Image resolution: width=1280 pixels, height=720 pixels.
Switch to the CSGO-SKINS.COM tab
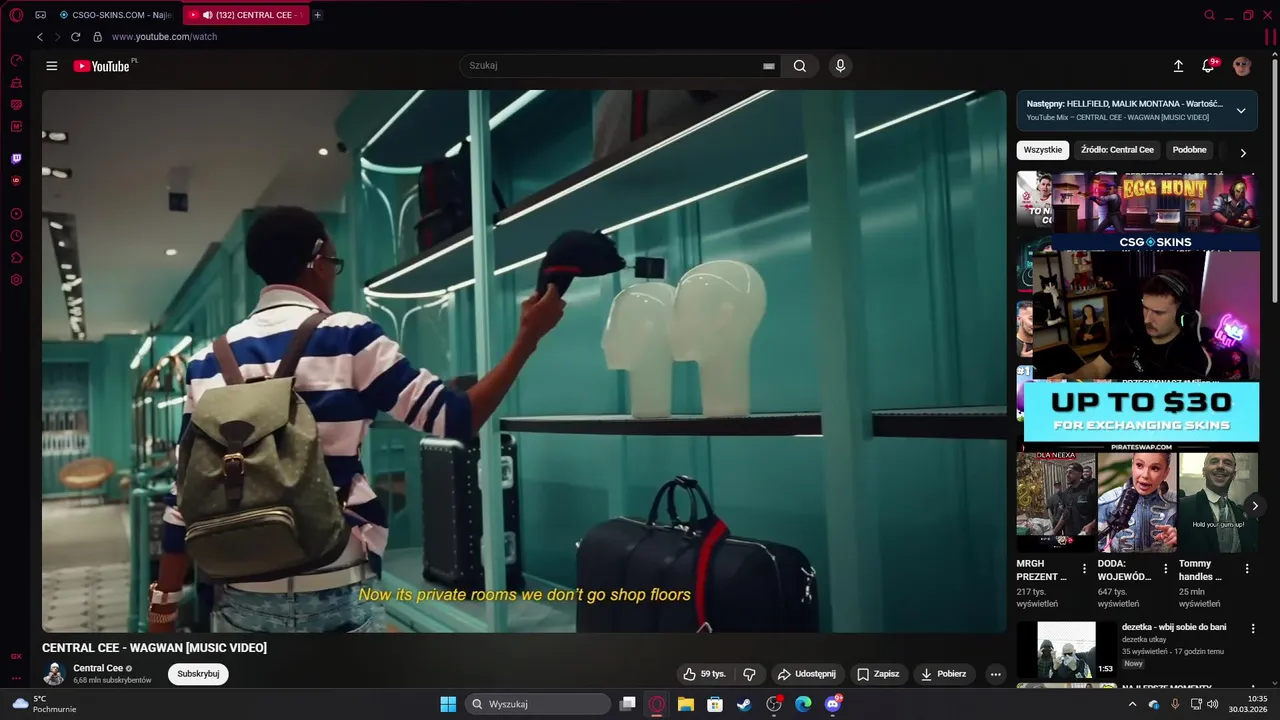(x=115, y=15)
